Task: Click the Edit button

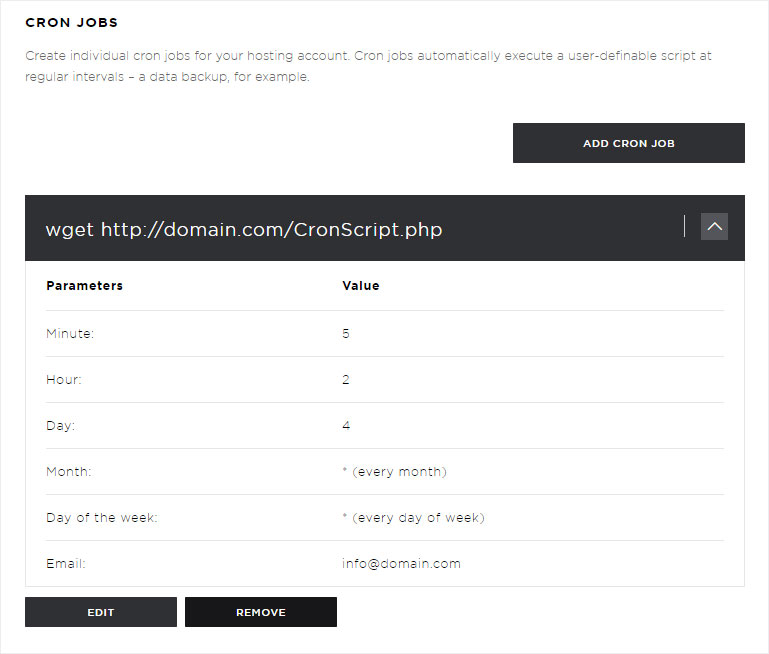Action: pyautogui.click(x=101, y=612)
